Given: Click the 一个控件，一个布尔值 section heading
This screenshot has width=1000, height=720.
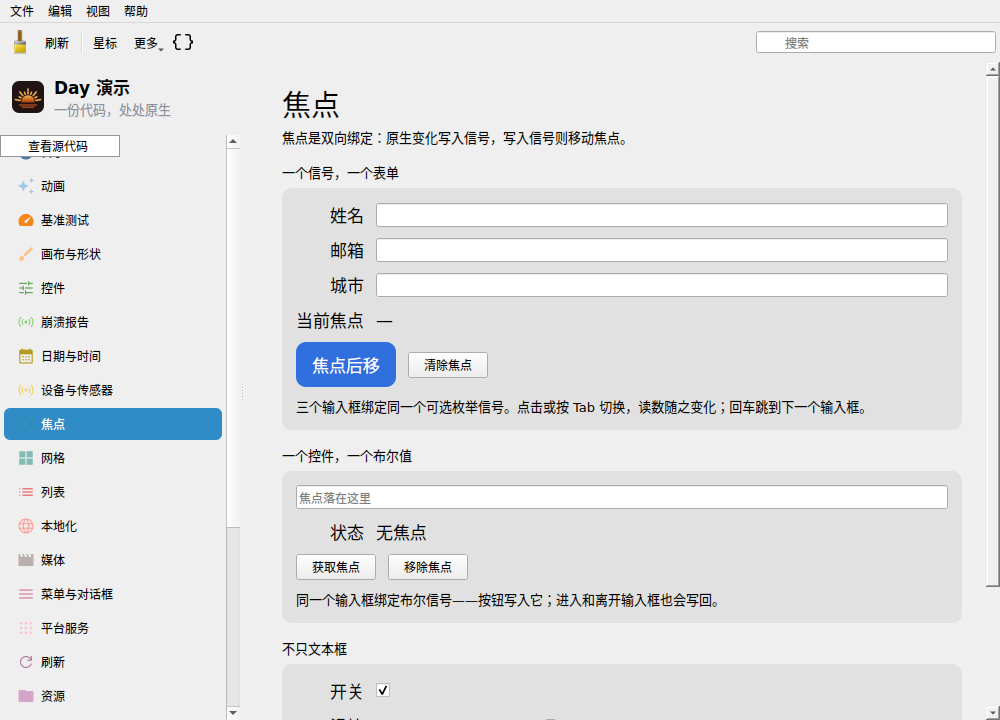Looking at the screenshot, I should point(347,456).
